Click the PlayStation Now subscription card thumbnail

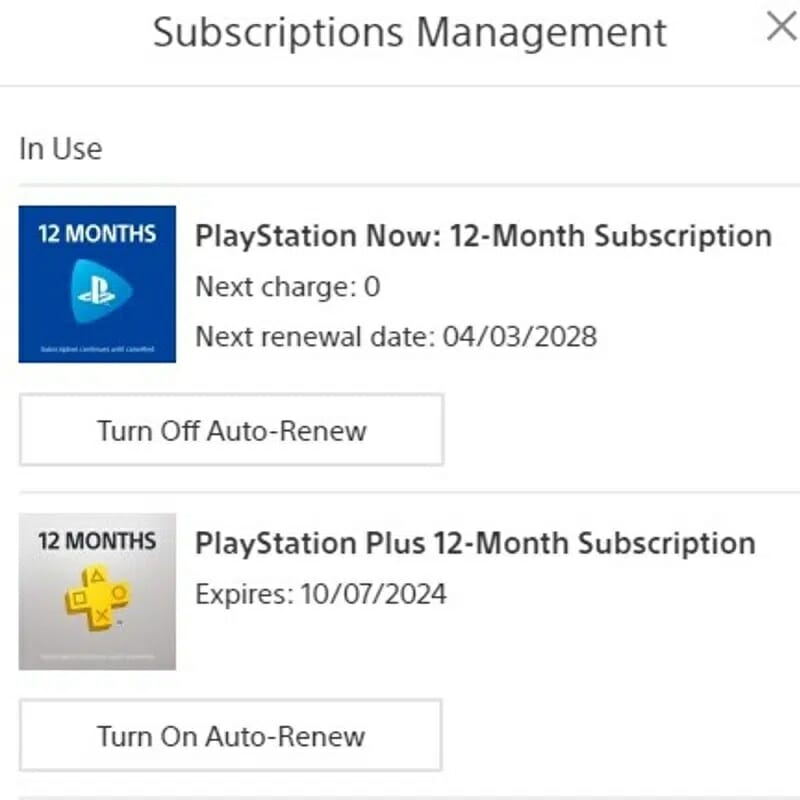click(x=97, y=284)
